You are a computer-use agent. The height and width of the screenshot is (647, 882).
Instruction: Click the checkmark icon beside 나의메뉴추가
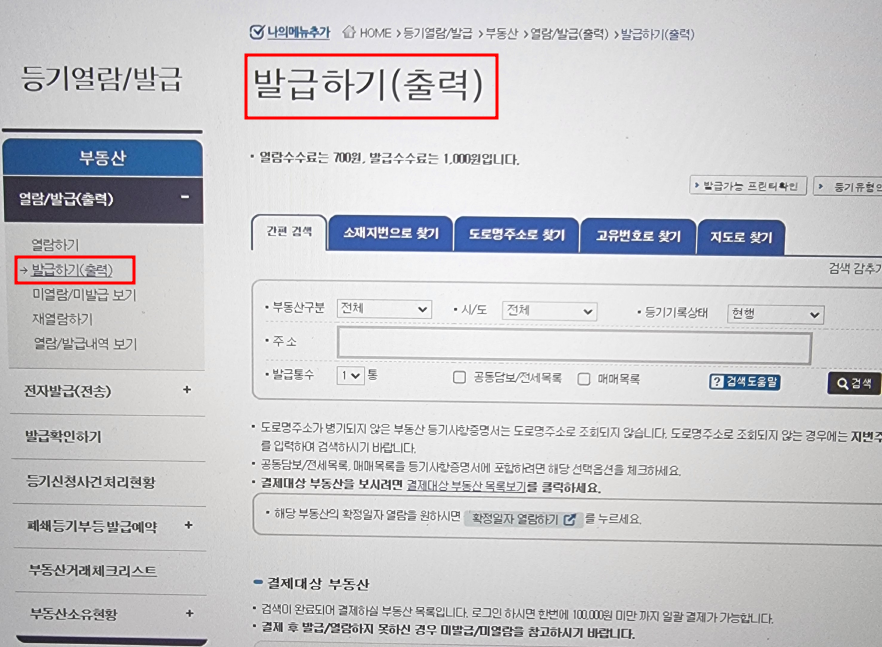[x=257, y=33]
